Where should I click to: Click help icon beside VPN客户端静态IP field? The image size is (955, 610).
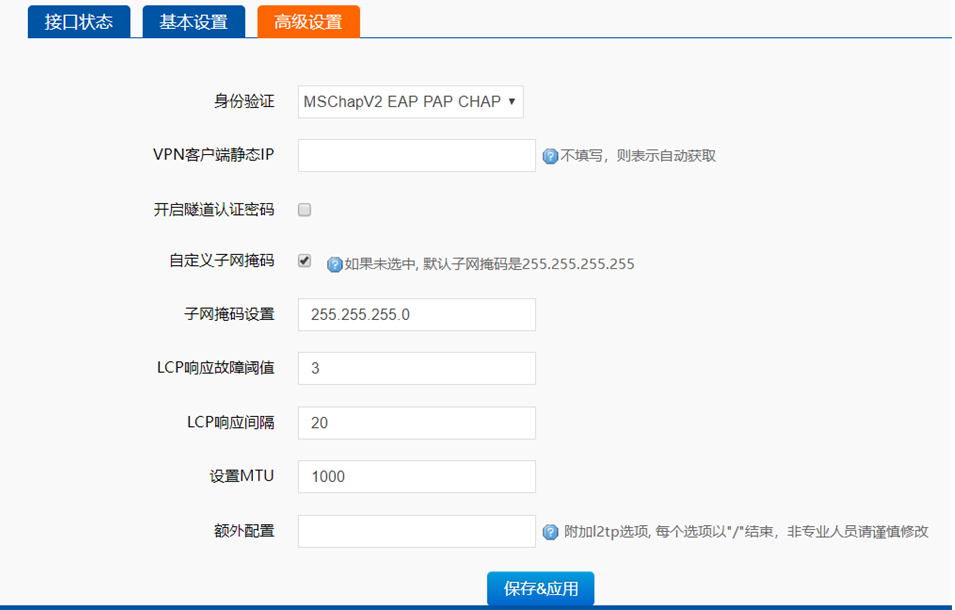click(550, 156)
